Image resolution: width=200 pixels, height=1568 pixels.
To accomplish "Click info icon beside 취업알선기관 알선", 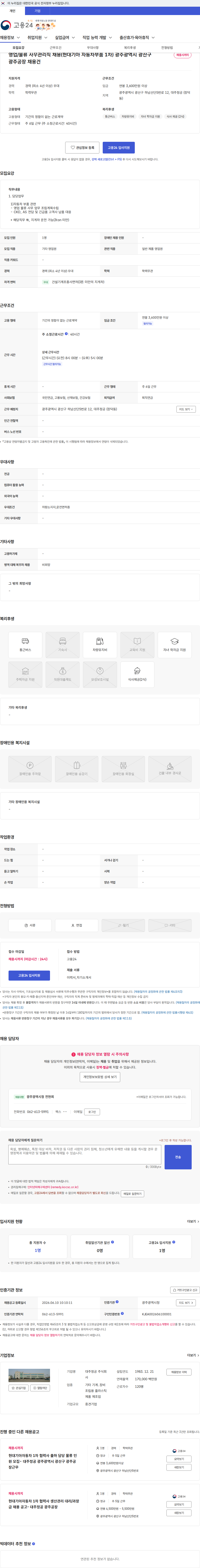I will point(112,1242).
